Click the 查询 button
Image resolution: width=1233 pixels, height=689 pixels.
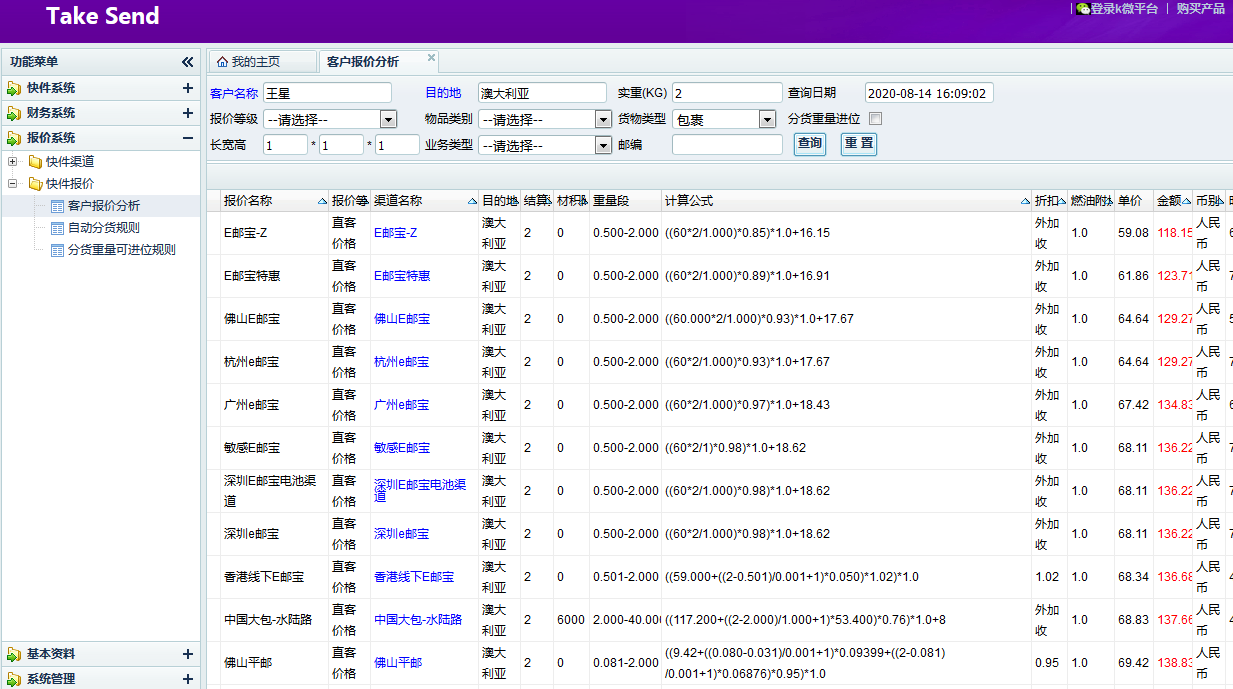click(x=809, y=144)
